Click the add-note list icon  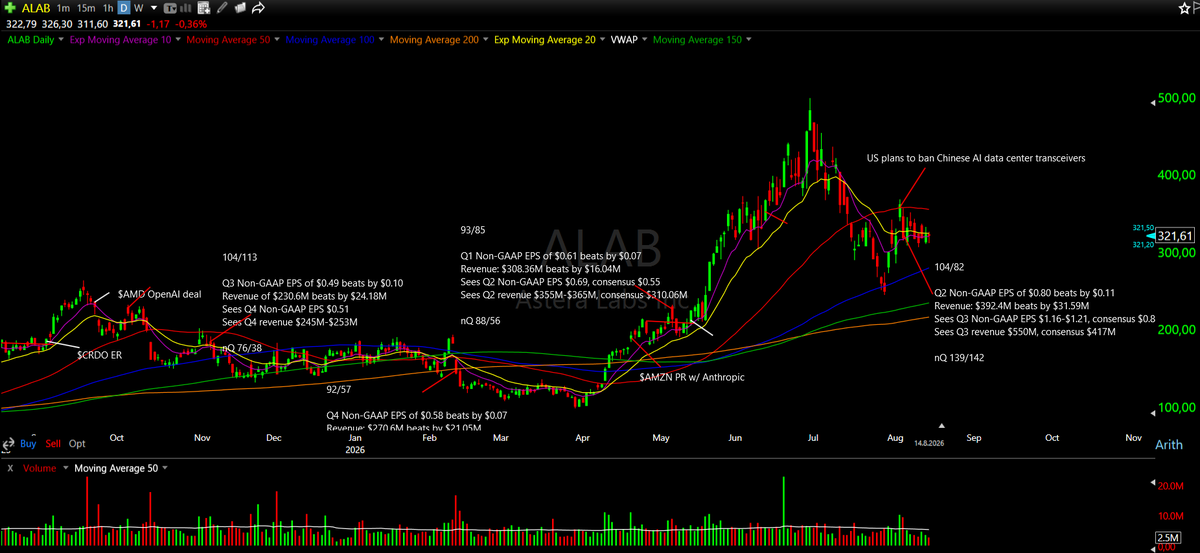click(x=203, y=8)
